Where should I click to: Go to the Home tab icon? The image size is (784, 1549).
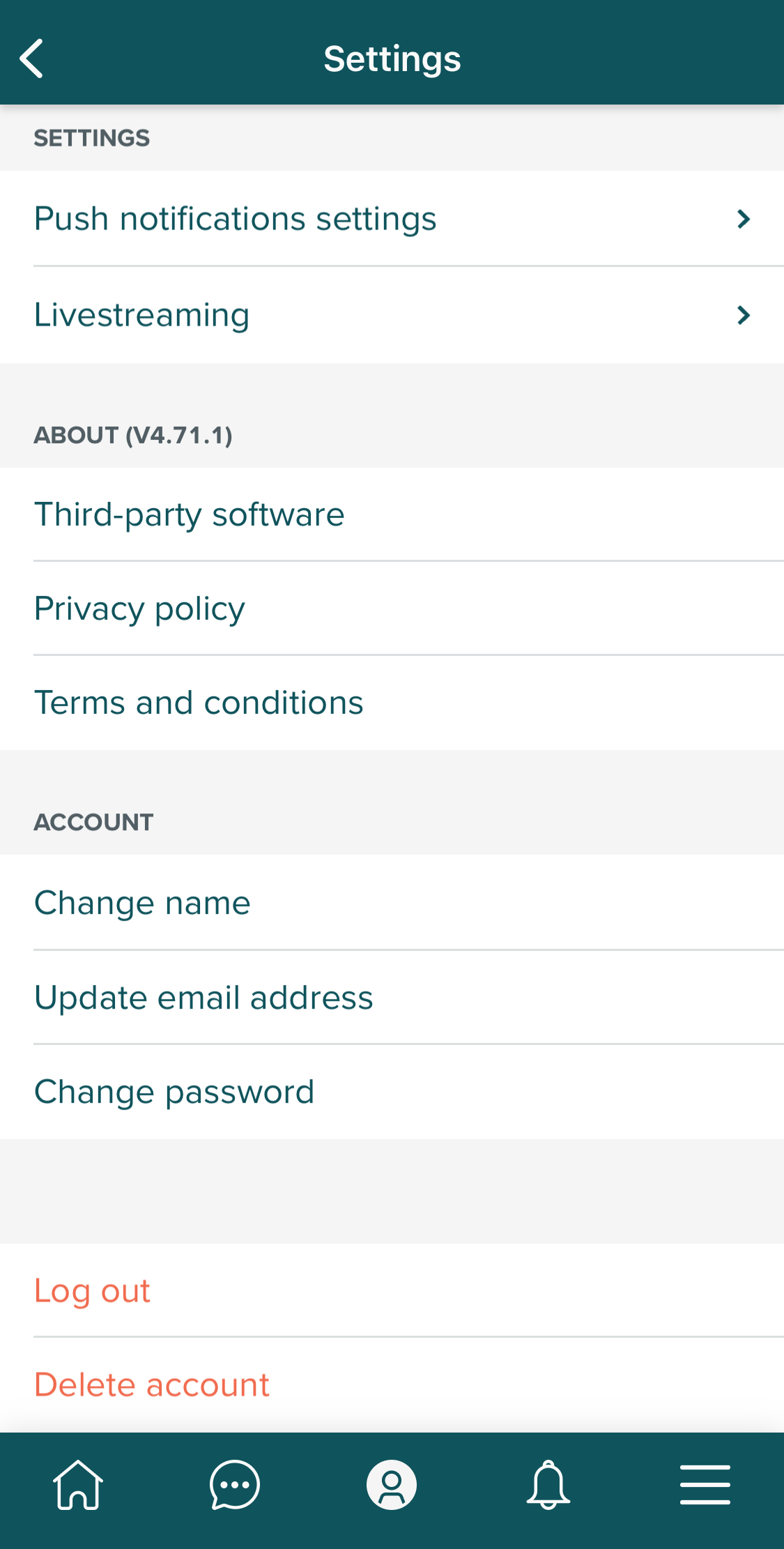(78, 1485)
